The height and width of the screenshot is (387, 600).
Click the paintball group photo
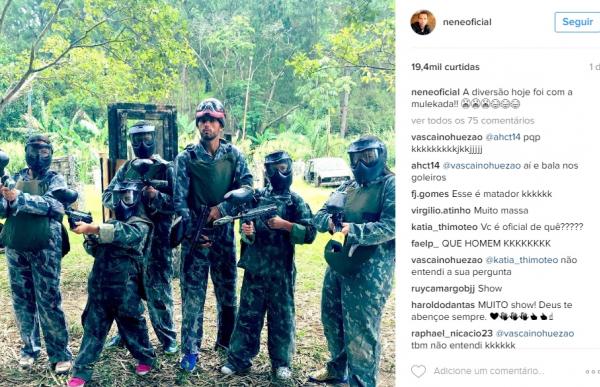point(197,193)
